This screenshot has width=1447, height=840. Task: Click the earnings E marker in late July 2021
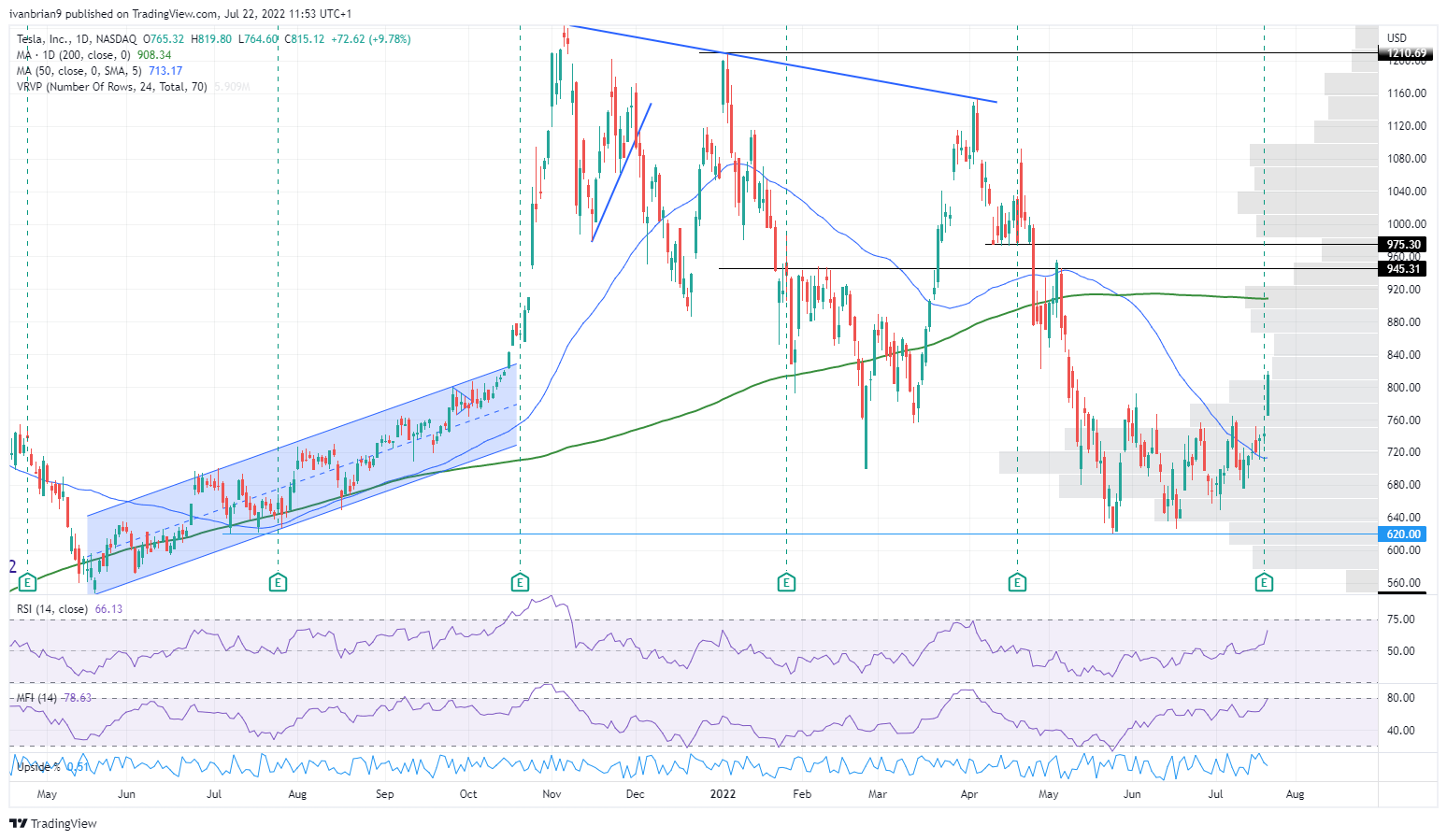pyautogui.click(x=278, y=583)
